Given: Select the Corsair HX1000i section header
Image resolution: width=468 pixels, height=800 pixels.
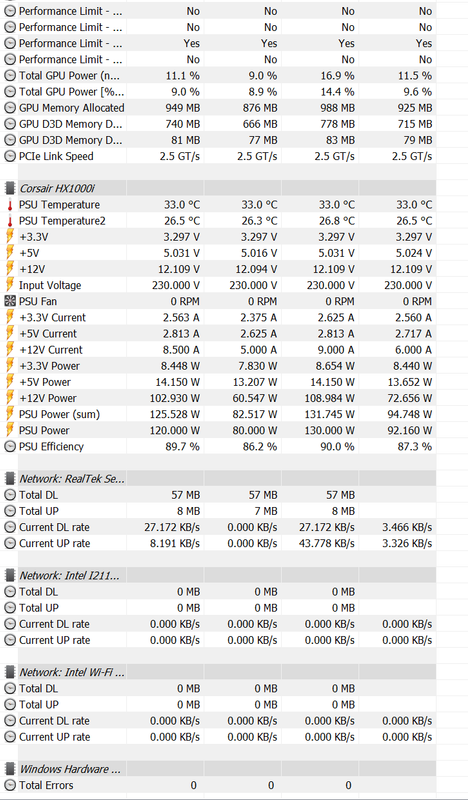Looking at the screenshot, I should coord(58,188).
